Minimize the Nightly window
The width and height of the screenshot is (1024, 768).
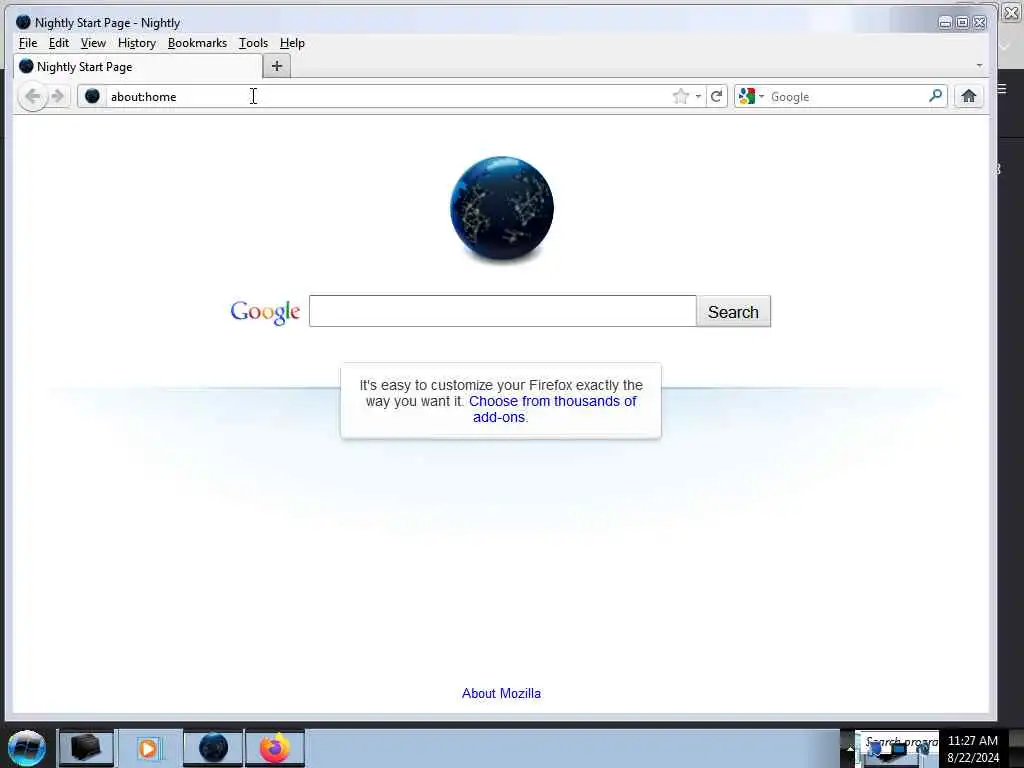(x=944, y=23)
